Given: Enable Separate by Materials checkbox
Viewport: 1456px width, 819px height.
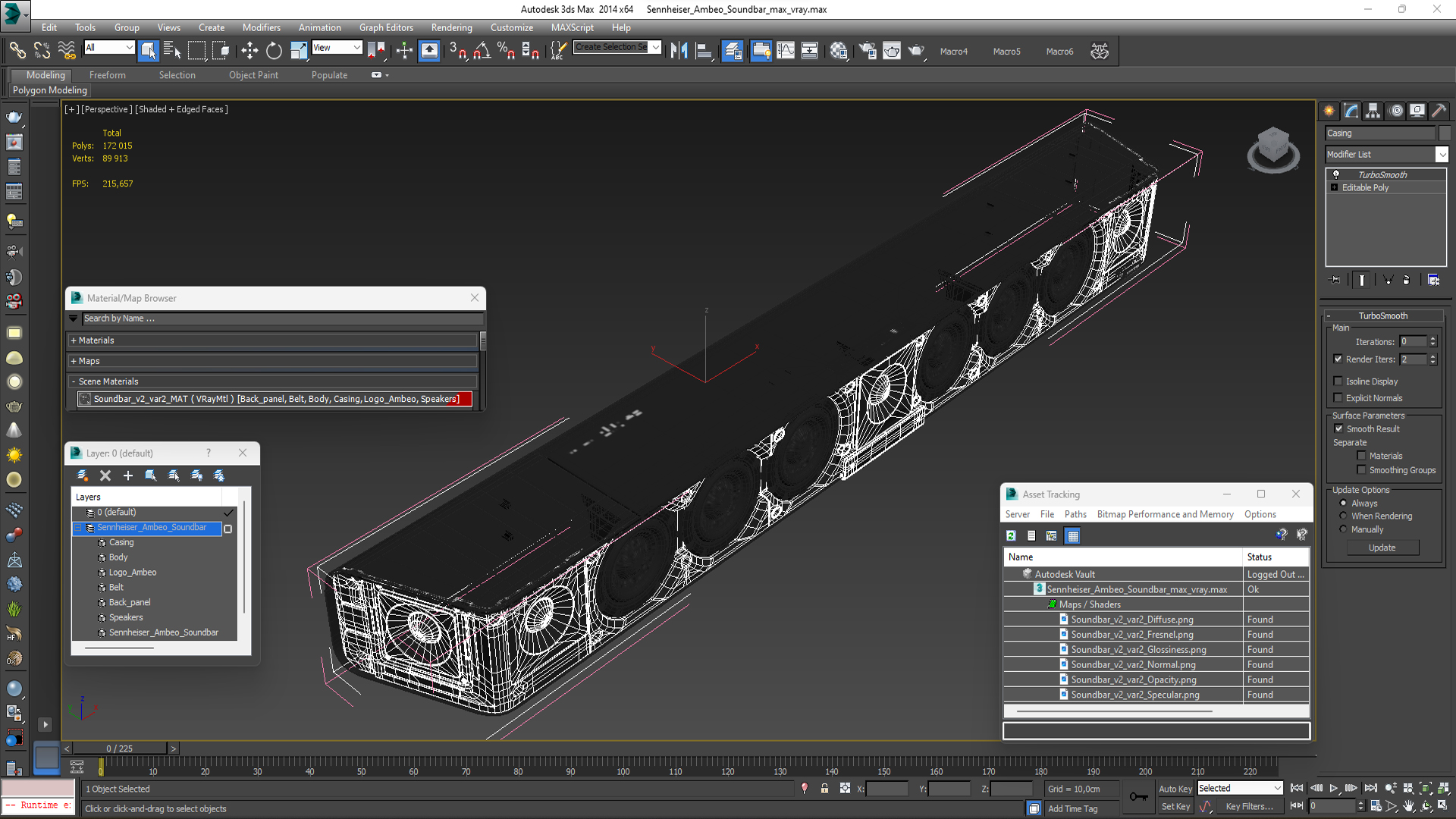Looking at the screenshot, I should (x=1361, y=456).
